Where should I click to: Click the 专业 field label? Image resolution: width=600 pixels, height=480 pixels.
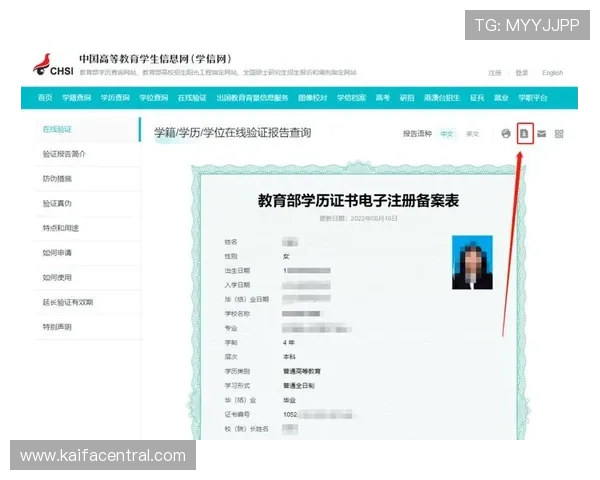[x=231, y=328]
